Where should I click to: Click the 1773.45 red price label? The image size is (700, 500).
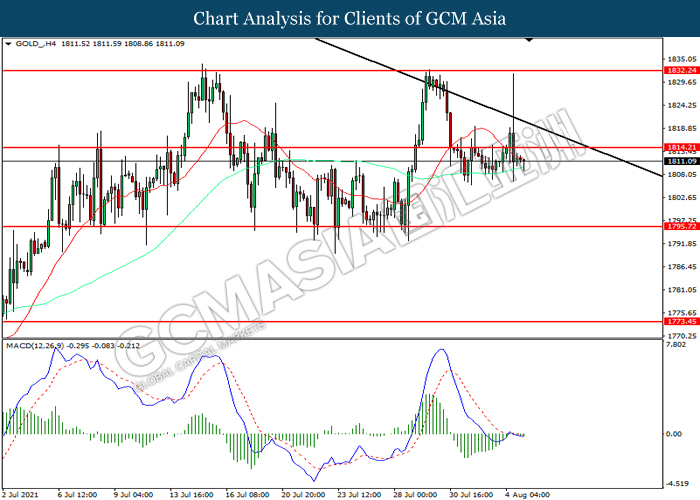click(682, 321)
